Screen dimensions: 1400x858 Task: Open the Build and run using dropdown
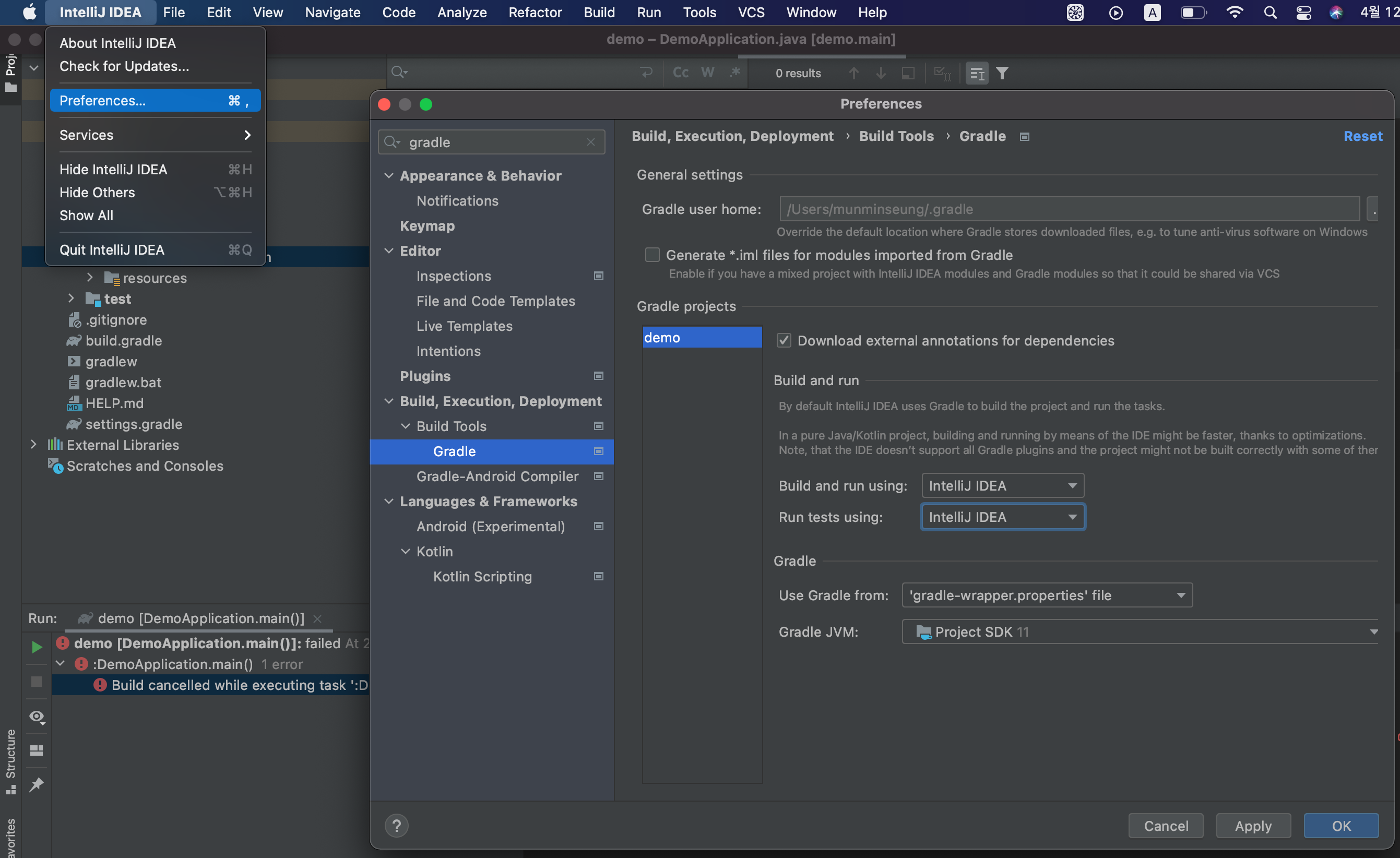(x=1002, y=486)
